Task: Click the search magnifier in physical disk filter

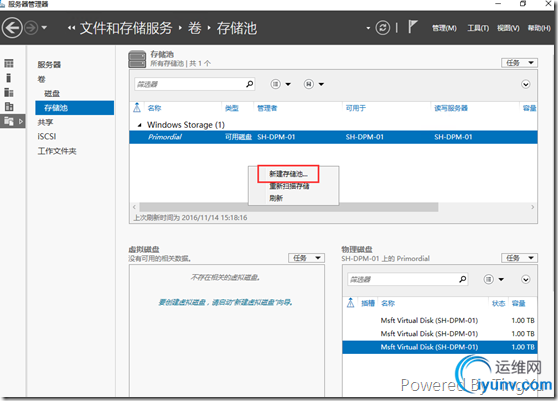Action: pyautogui.click(x=463, y=279)
